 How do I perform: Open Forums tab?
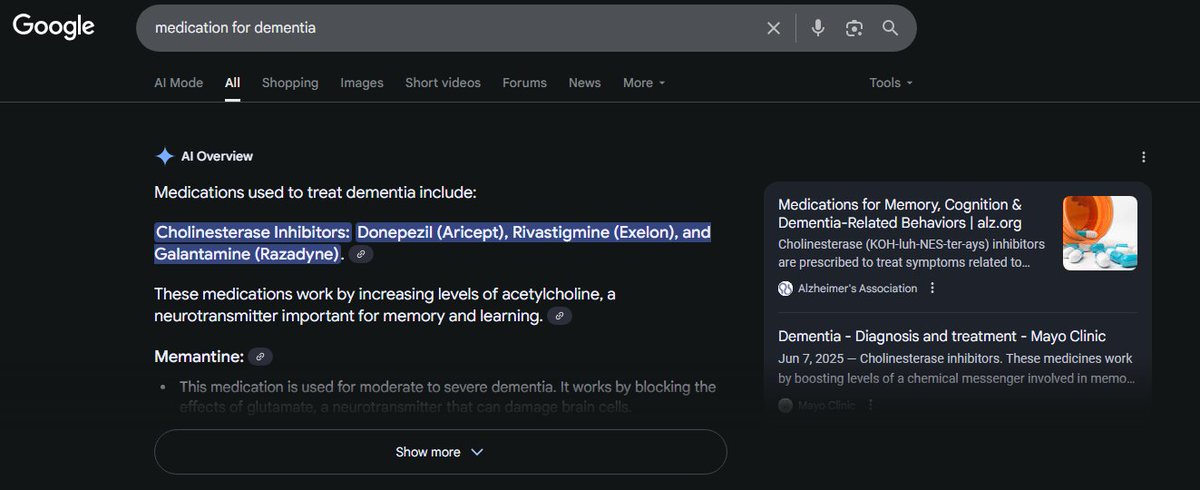tap(525, 83)
